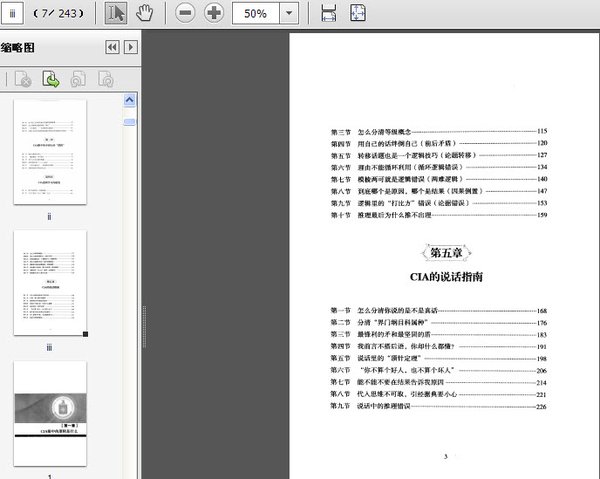The width and height of the screenshot is (600, 479).
Task: Click the contents entry ending in page 120
Action: 439,143
